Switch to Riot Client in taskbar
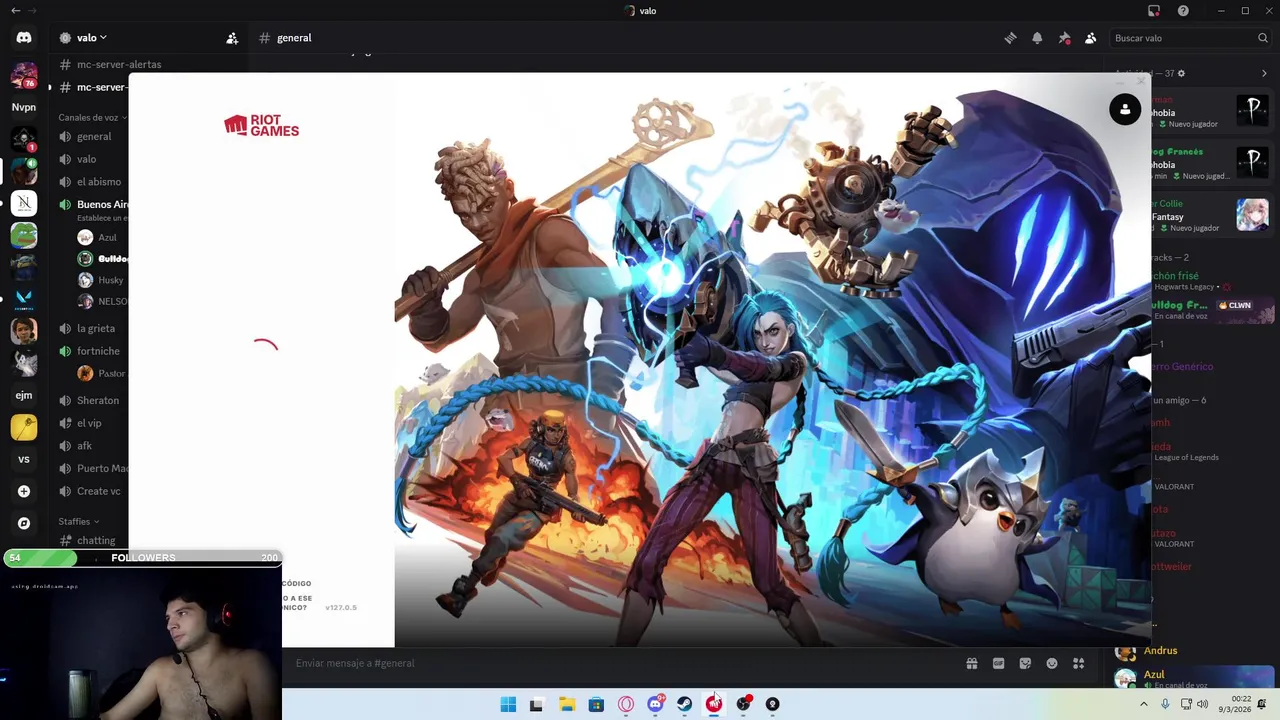Image resolution: width=1280 pixels, height=720 pixels. (714, 704)
